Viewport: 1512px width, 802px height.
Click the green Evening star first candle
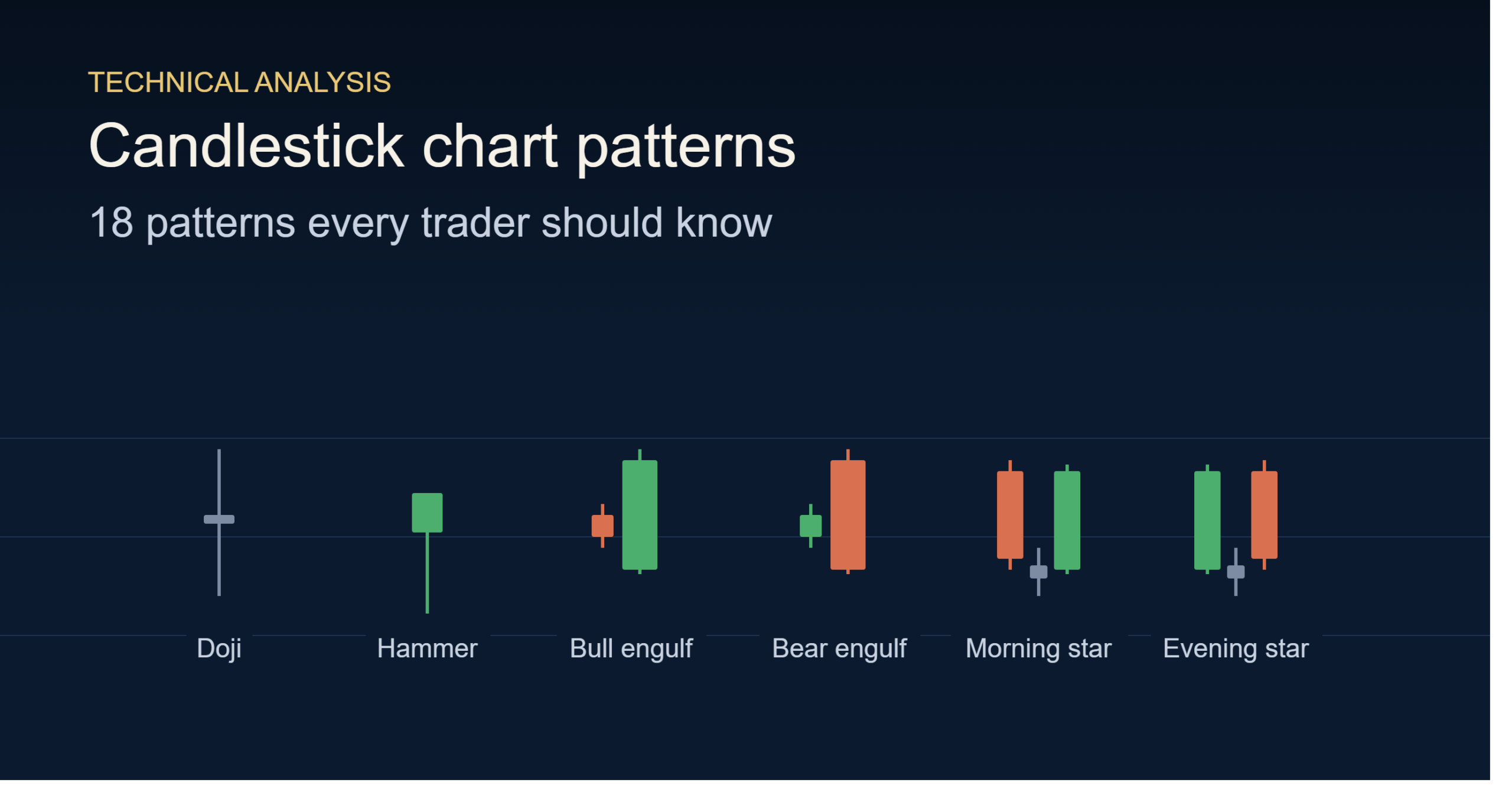[x=1207, y=520]
